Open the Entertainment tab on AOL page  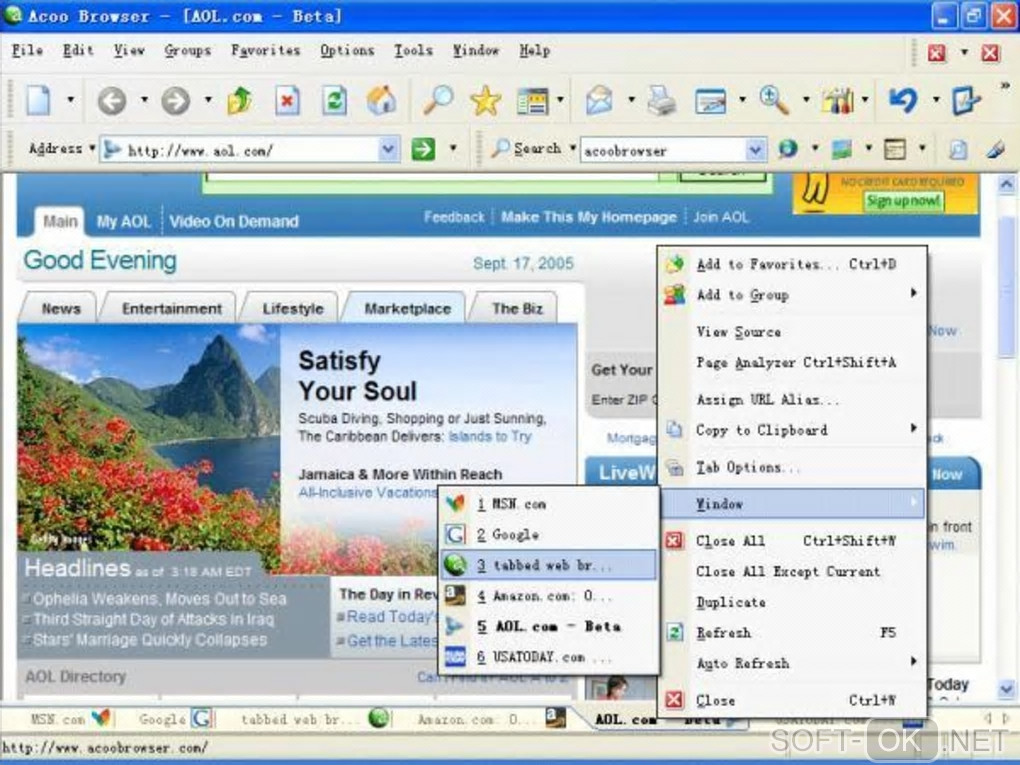(172, 308)
